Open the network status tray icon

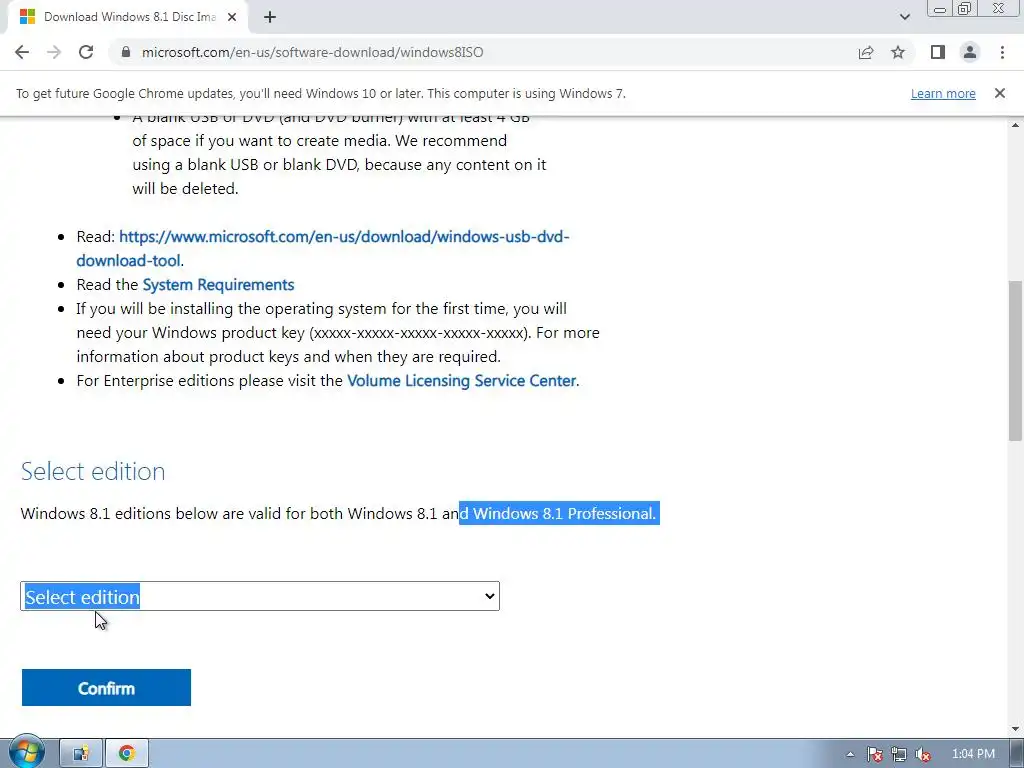pos(899,754)
